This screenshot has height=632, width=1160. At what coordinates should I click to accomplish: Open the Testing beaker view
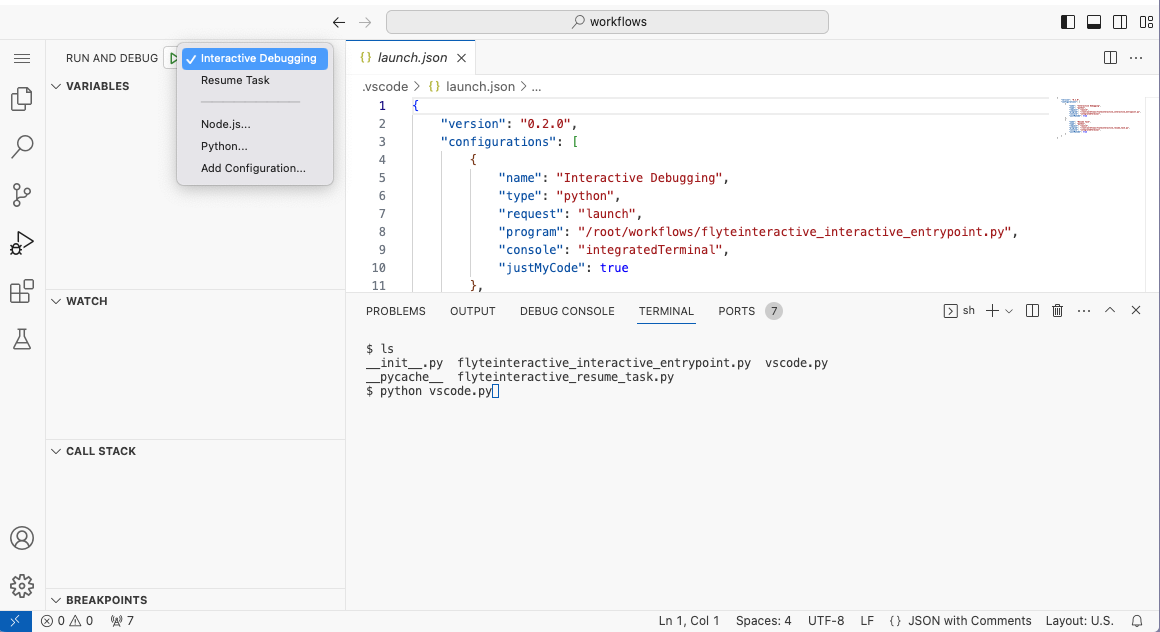tap(22, 339)
